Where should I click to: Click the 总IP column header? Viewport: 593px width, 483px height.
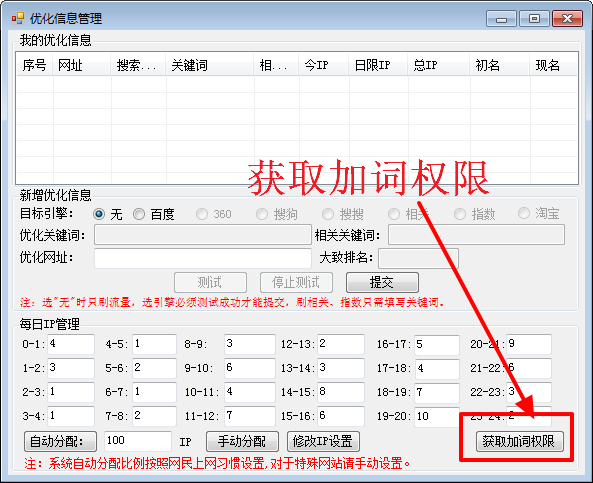[438, 65]
